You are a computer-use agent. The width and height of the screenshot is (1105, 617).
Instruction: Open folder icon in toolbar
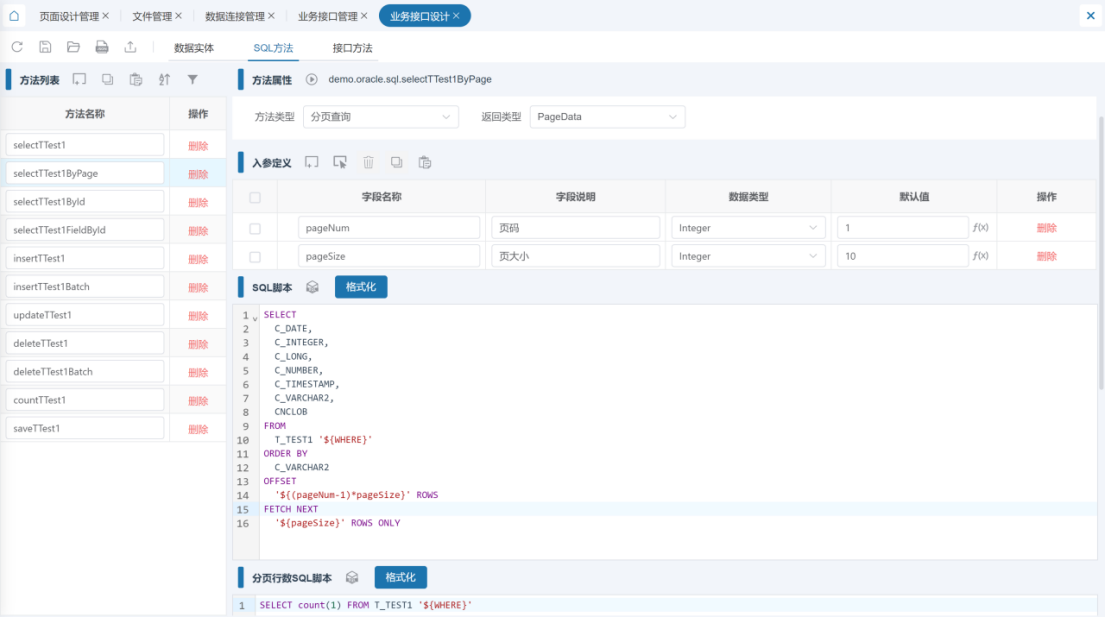73,47
